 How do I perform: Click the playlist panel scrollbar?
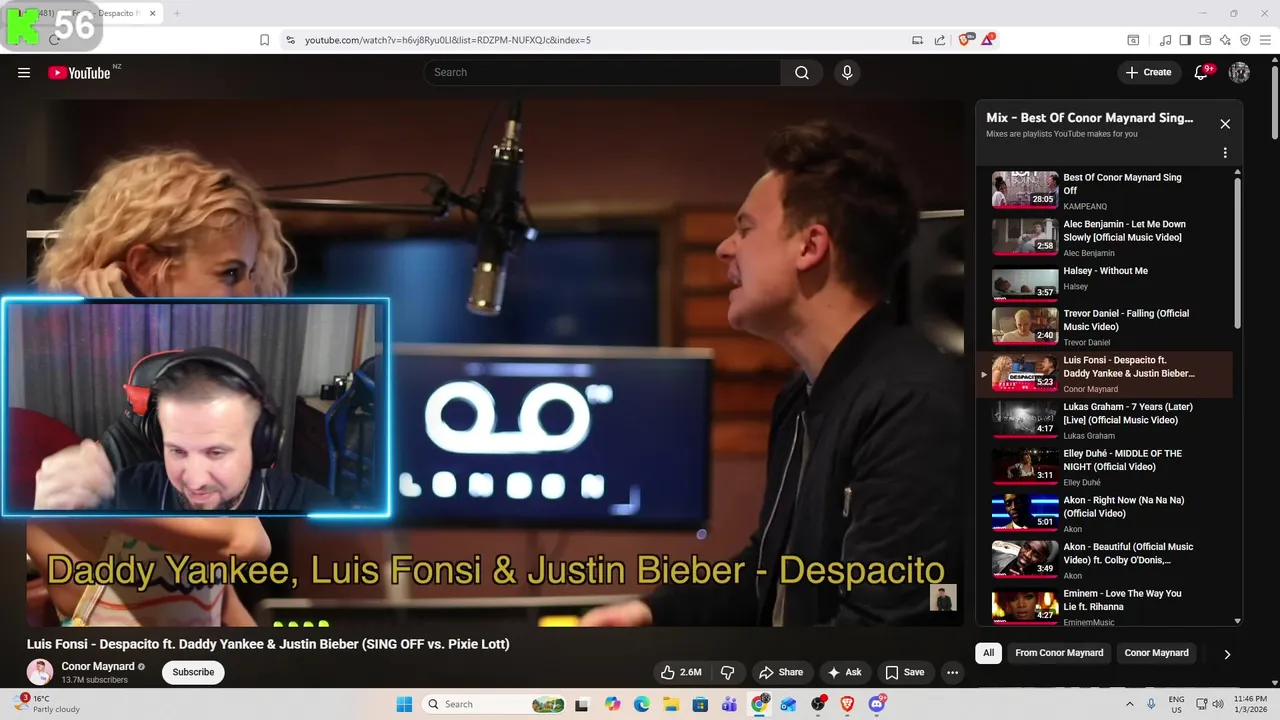1238,253
